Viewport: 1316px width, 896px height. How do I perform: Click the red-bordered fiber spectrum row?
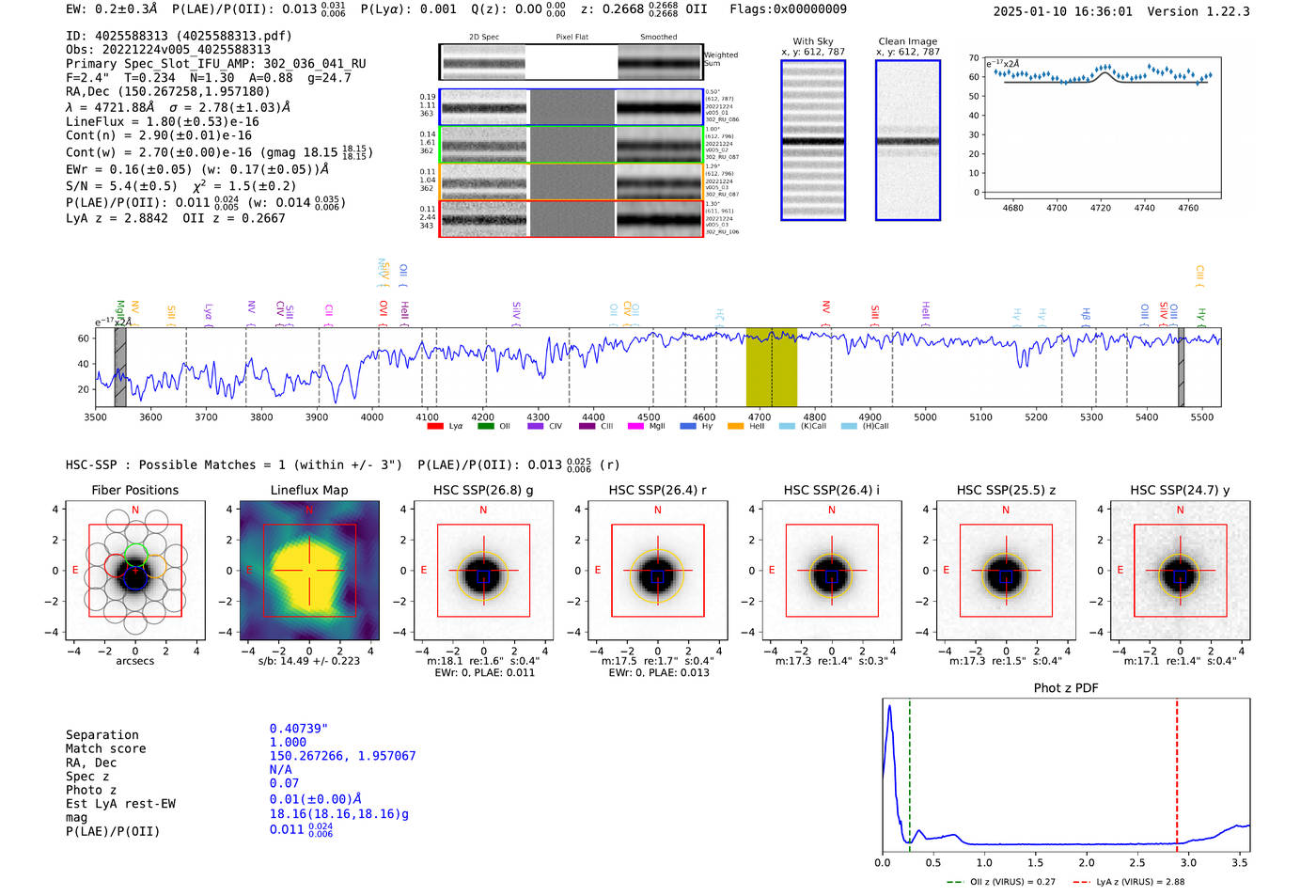572,218
